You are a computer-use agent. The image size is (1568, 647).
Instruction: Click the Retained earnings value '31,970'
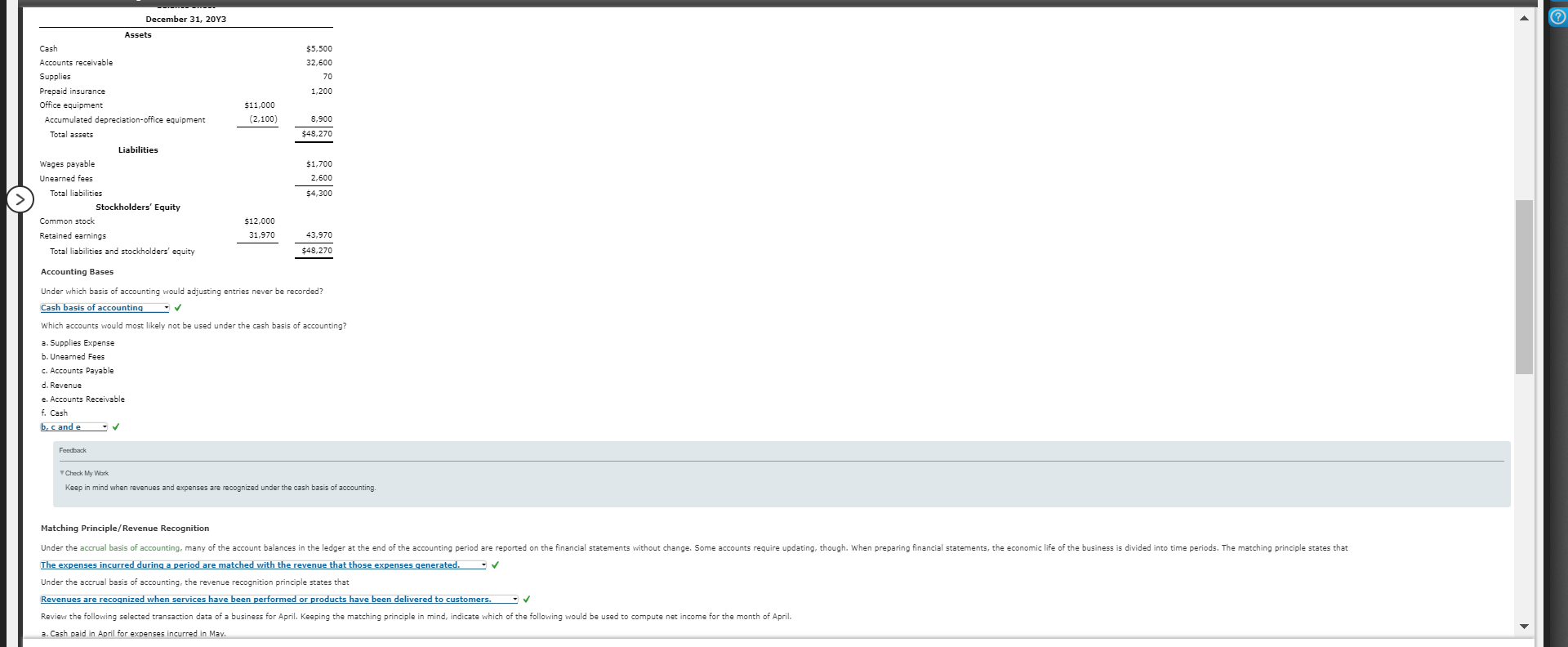click(262, 235)
